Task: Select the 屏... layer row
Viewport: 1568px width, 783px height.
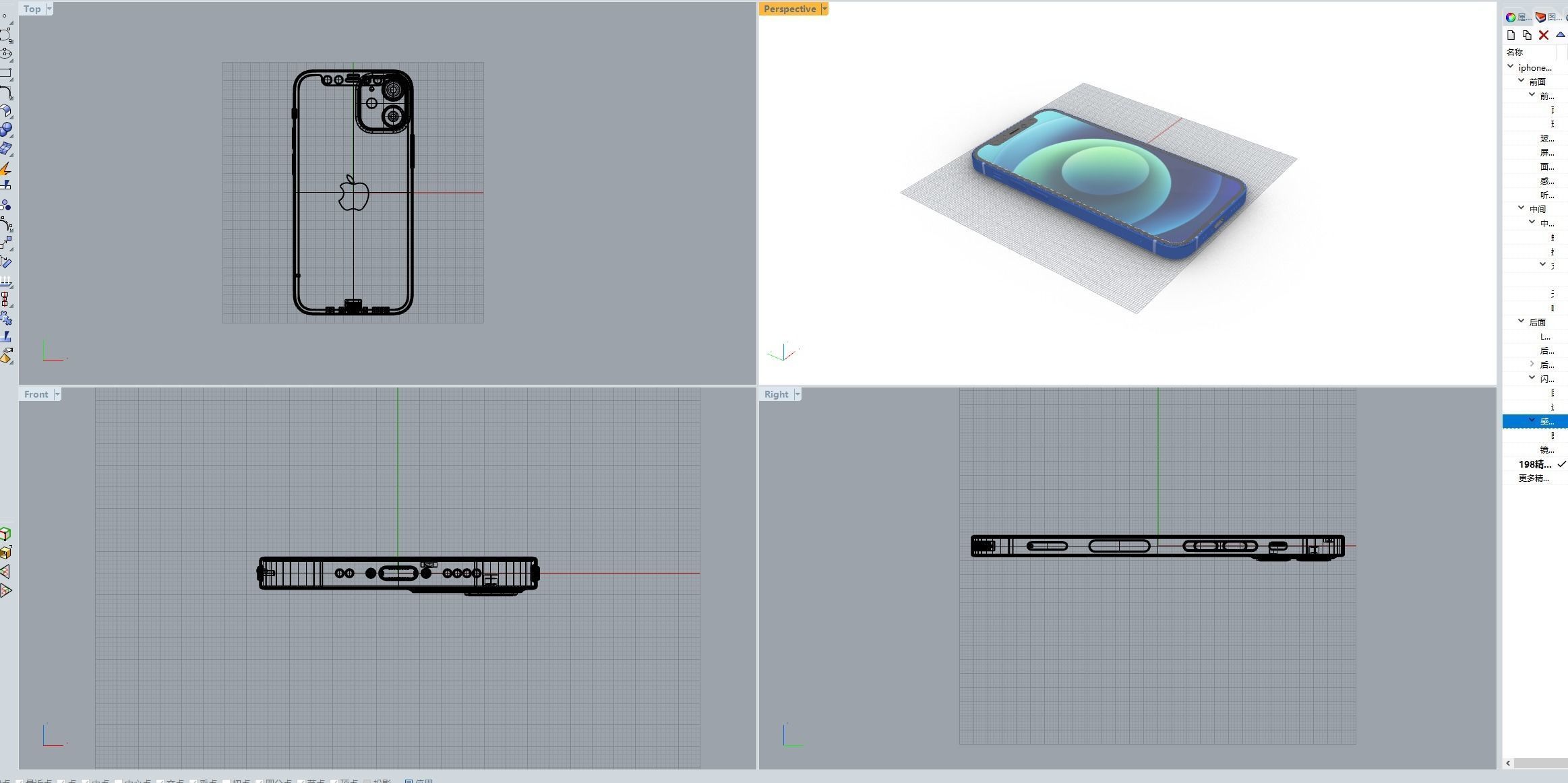Action: 1536,152
